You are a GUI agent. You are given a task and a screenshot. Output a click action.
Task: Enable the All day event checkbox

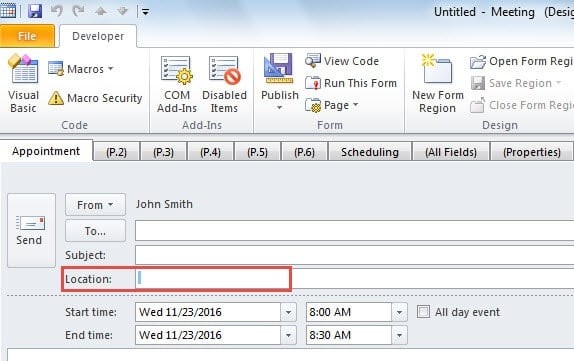(x=423, y=312)
